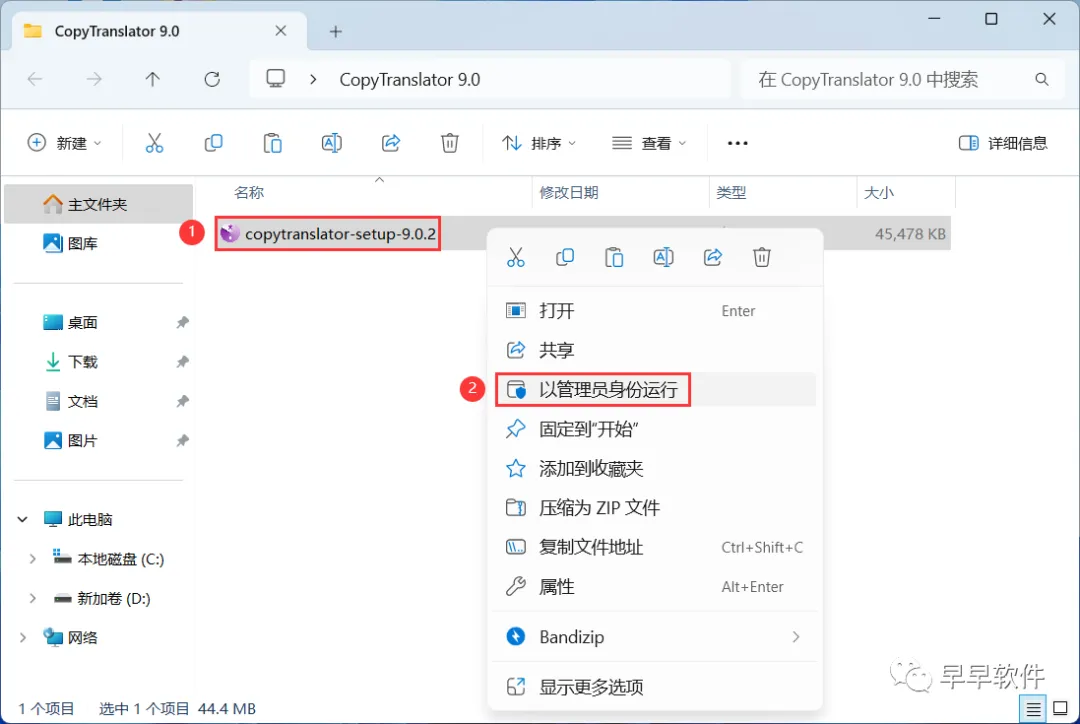Screen dimensions: 1080x724
Task: Choose 属性 in the context menu
Action: pos(655,586)
